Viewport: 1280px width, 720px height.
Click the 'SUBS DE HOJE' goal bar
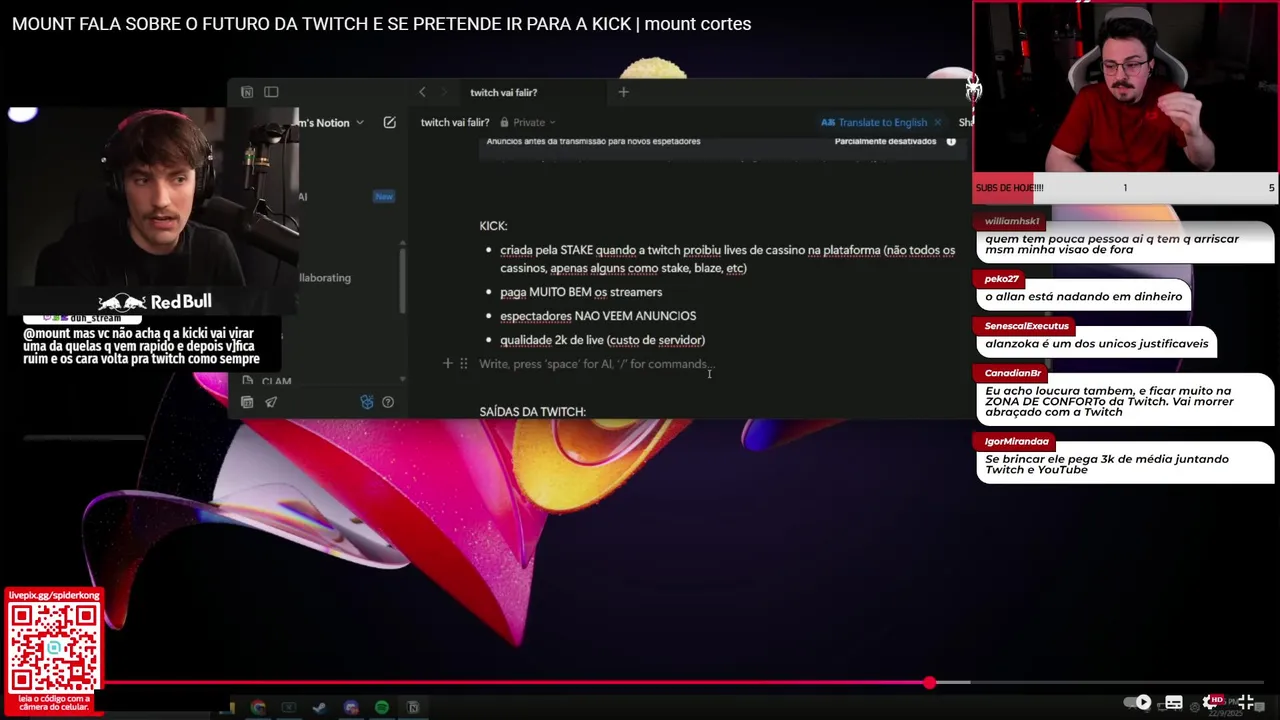pyautogui.click(x=1125, y=188)
